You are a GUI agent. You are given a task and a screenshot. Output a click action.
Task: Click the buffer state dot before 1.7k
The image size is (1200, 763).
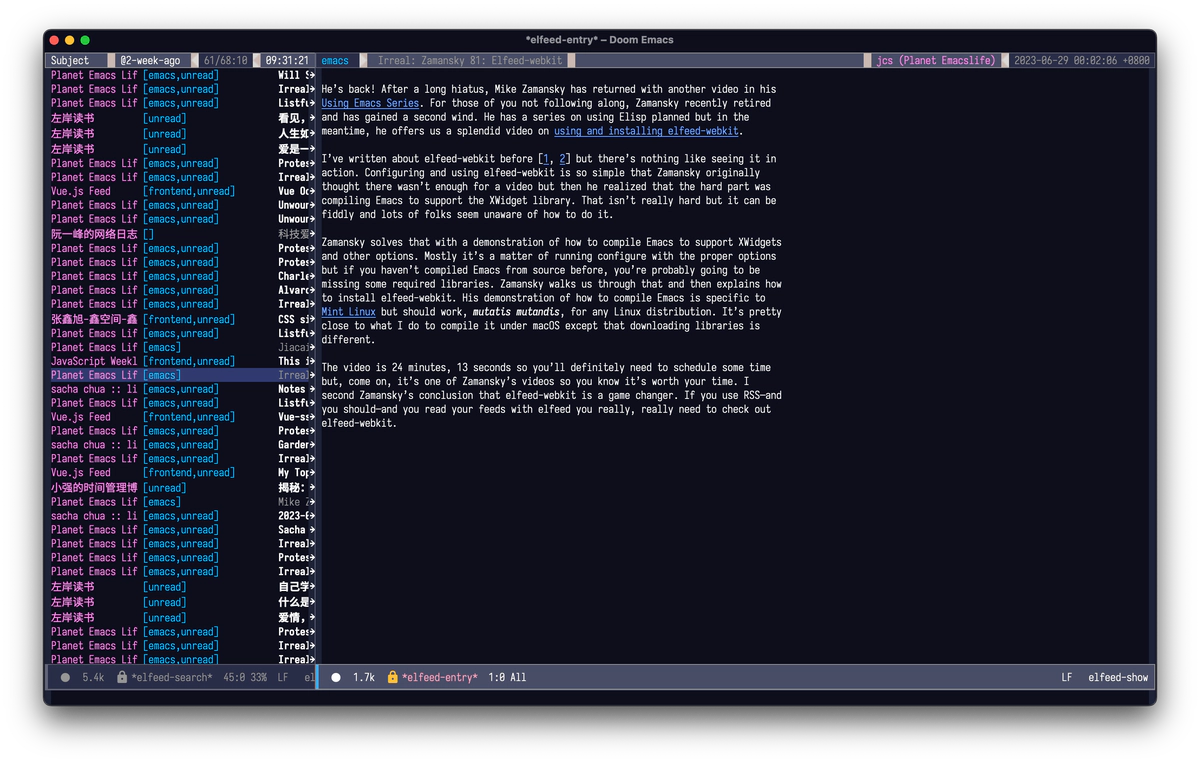pyautogui.click(x=336, y=678)
